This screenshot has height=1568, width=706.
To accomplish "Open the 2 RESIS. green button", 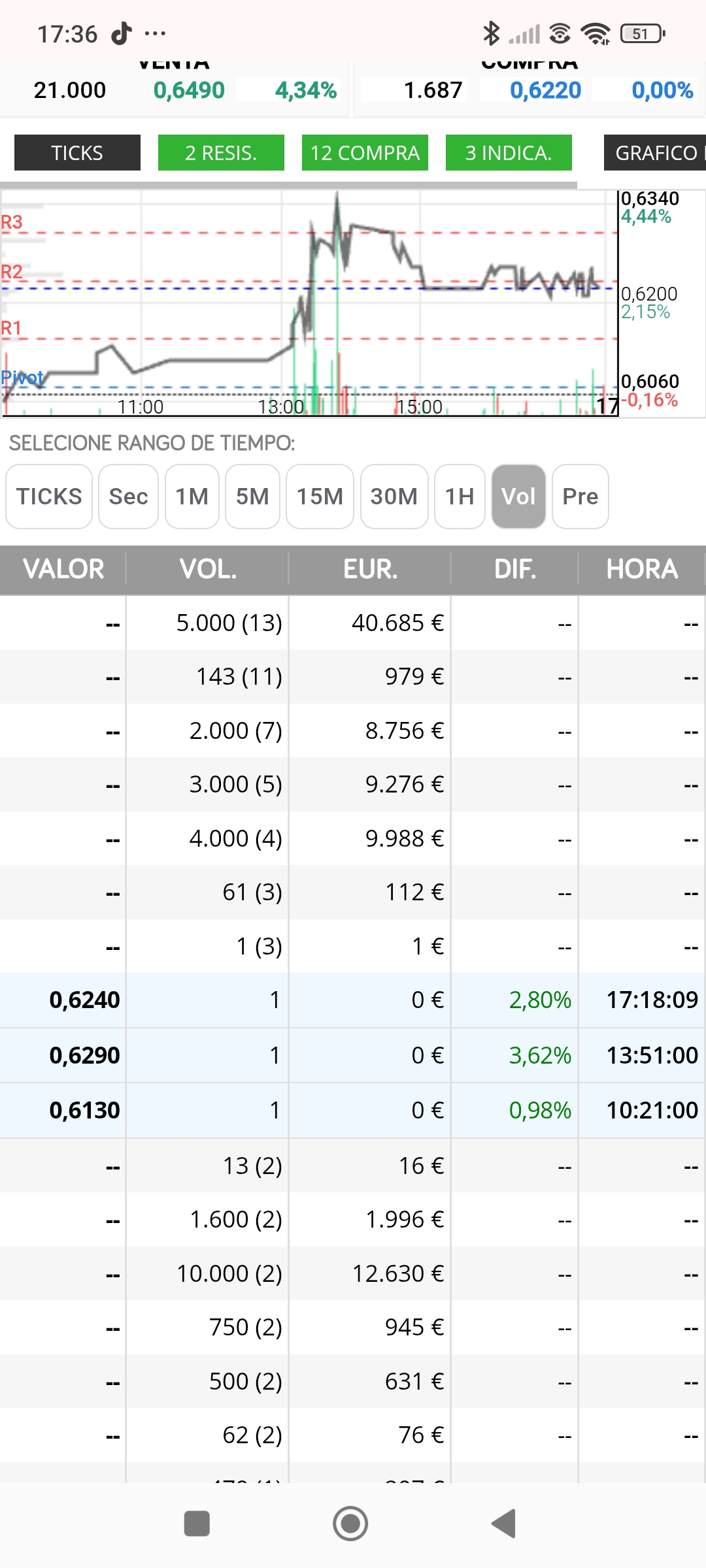I will [x=221, y=153].
